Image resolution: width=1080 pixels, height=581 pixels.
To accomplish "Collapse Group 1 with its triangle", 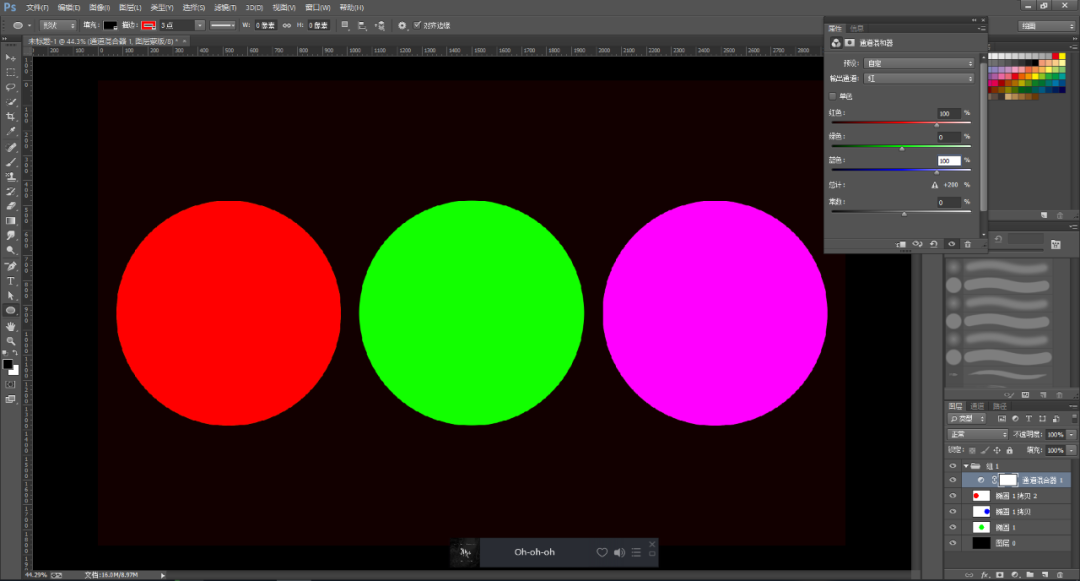I will point(966,466).
